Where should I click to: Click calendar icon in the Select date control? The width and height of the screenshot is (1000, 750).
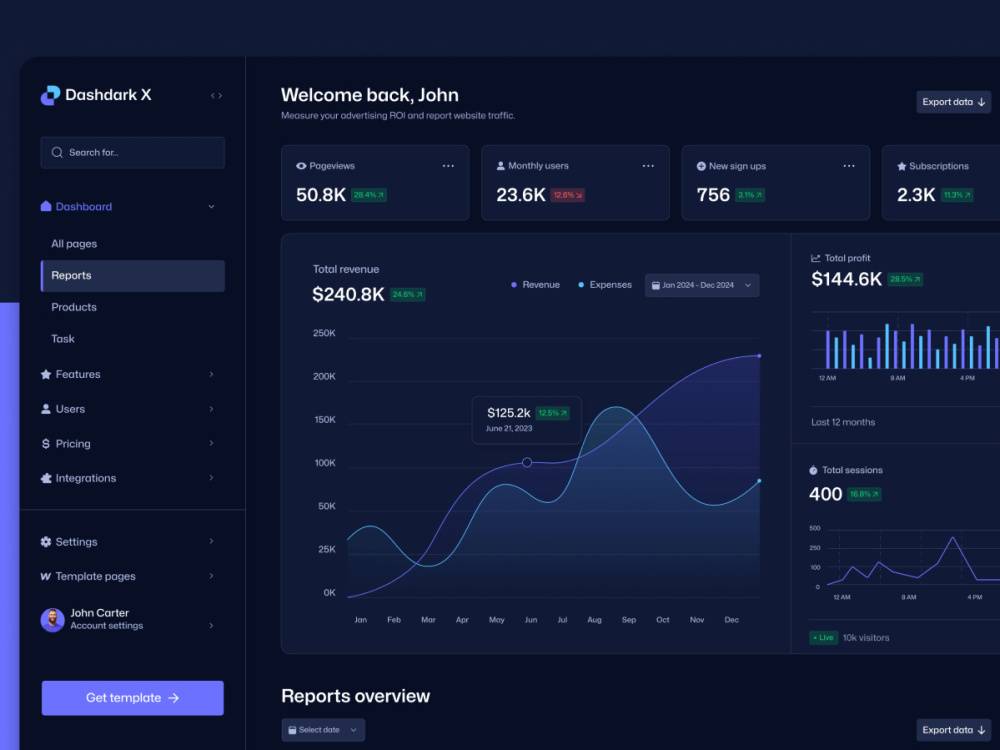pos(292,730)
